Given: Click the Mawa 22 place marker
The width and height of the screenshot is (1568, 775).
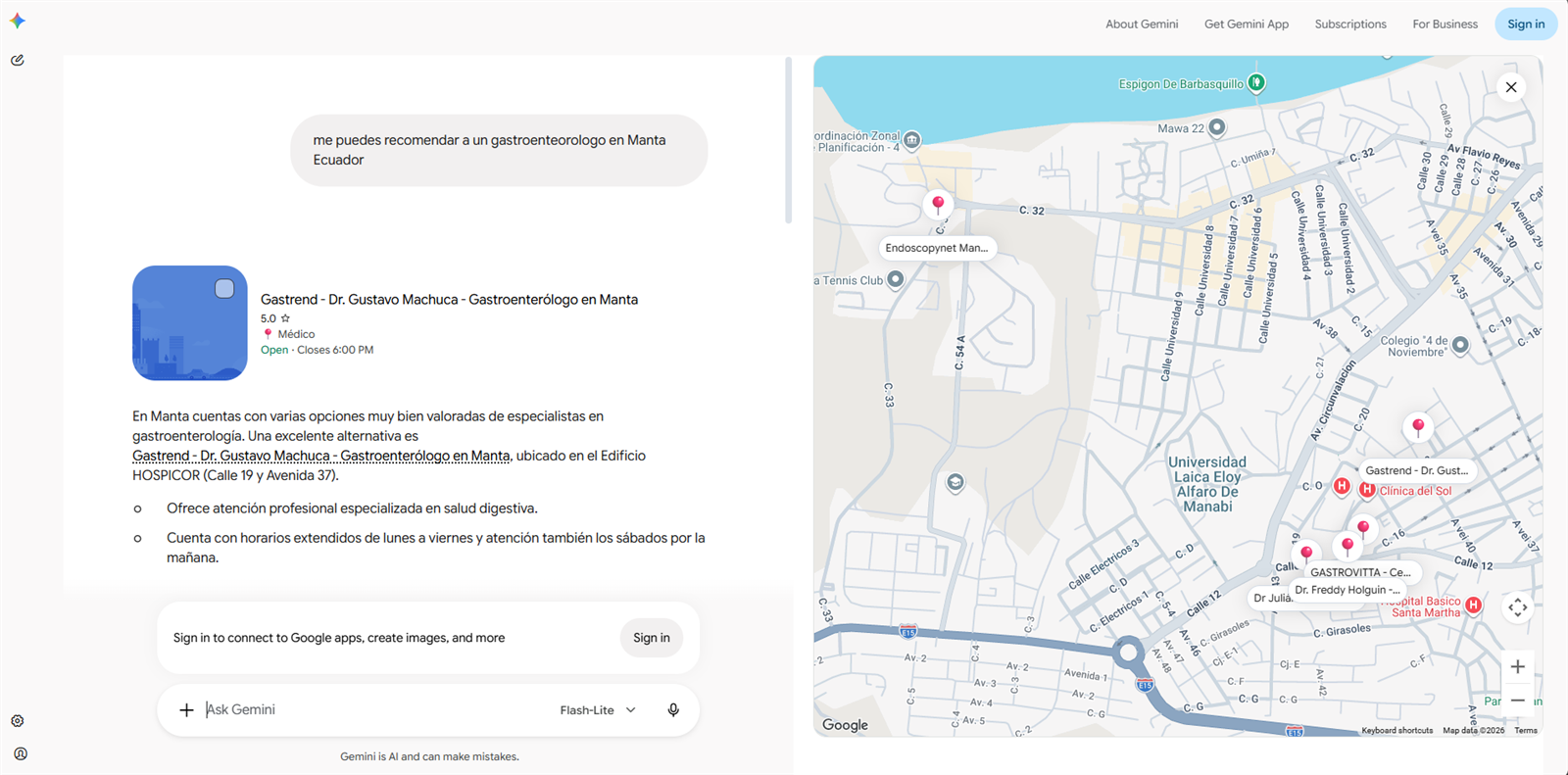Looking at the screenshot, I should pos(1217,127).
